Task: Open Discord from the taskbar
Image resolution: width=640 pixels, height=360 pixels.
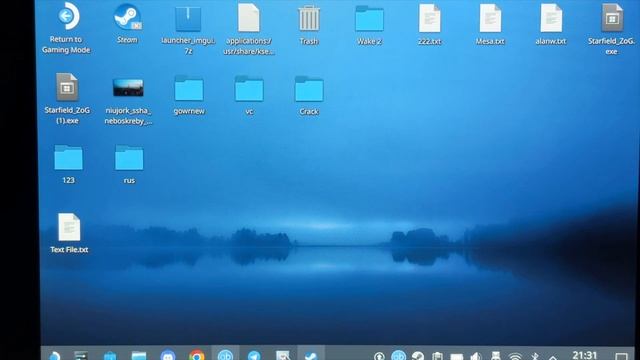Action: (x=168, y=356)
